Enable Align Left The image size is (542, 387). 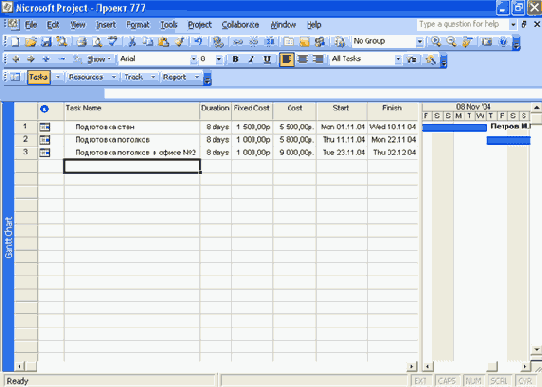tap(287, 59)
